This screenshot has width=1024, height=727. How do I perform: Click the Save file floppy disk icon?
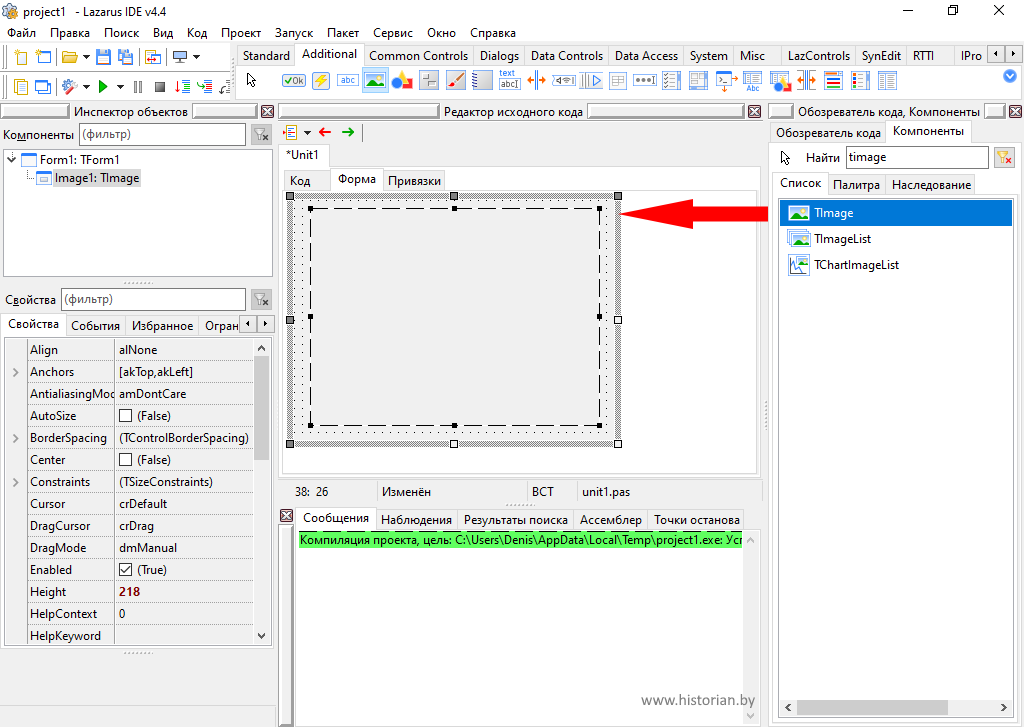click(102, 57)
